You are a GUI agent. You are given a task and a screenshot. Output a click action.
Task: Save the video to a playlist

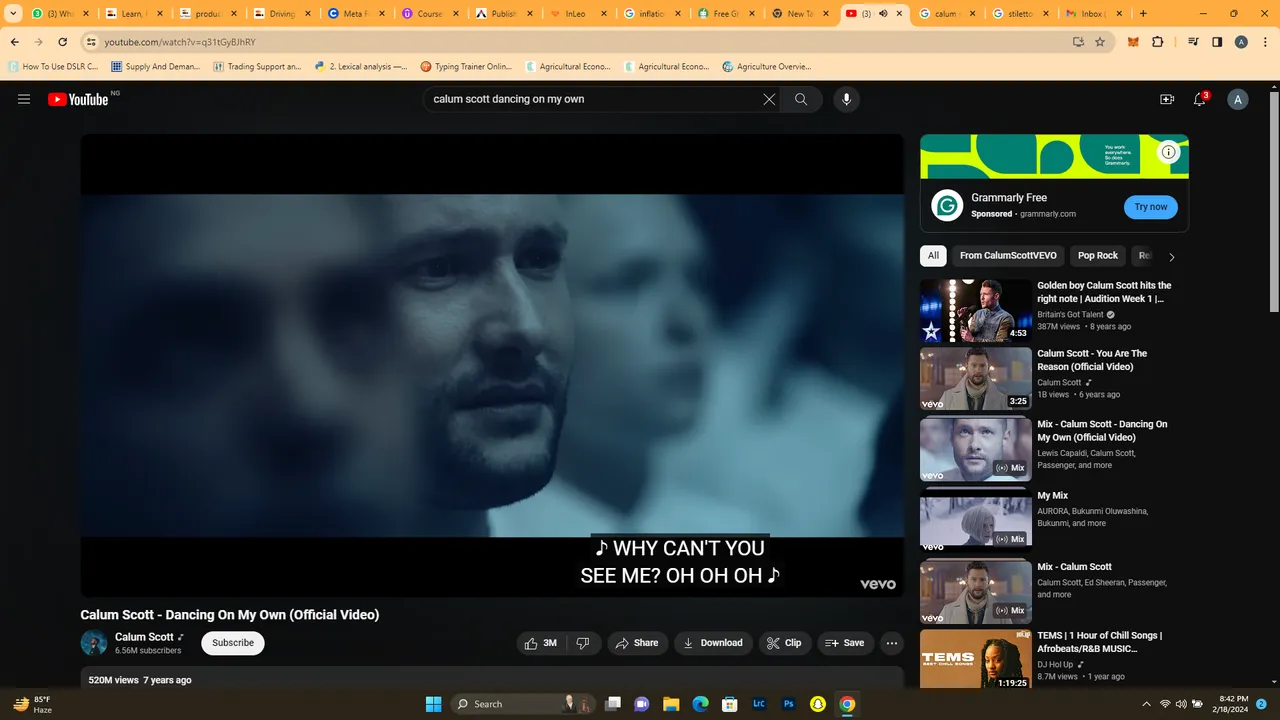(x=845, y=643)
